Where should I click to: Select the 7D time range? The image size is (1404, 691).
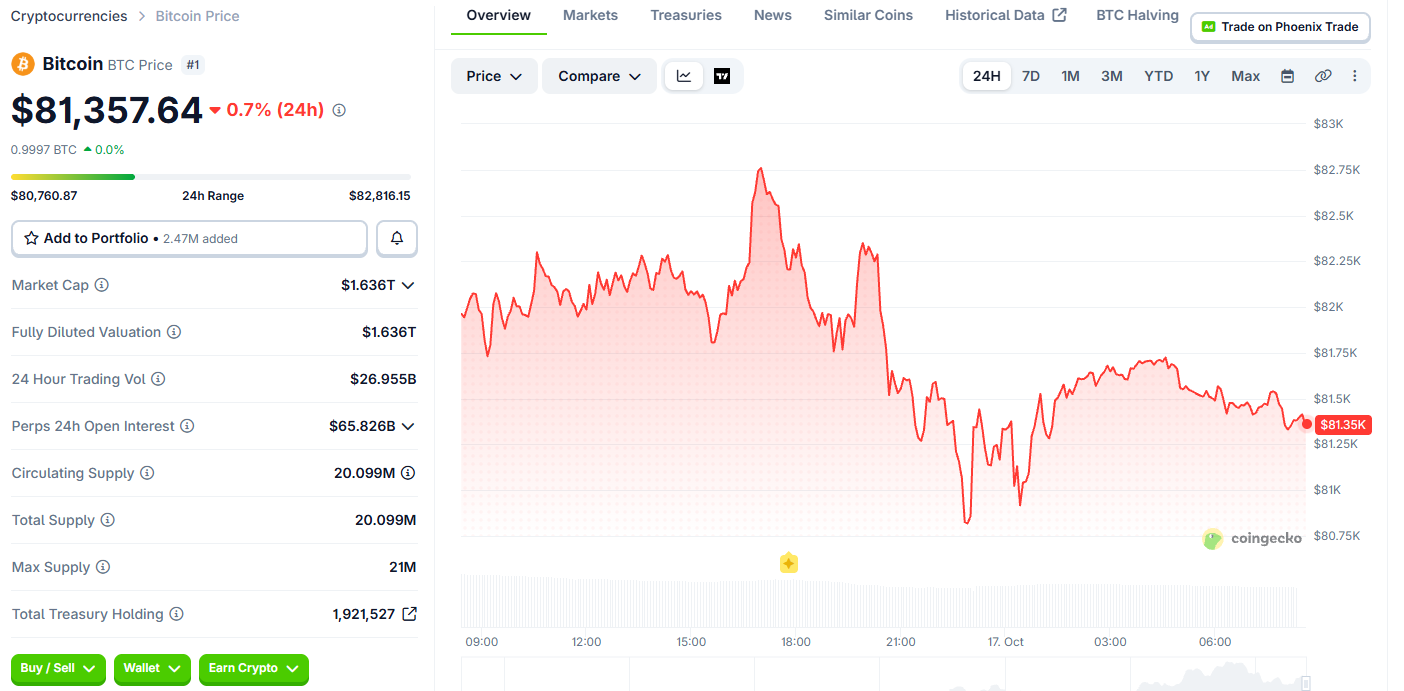1031,76
